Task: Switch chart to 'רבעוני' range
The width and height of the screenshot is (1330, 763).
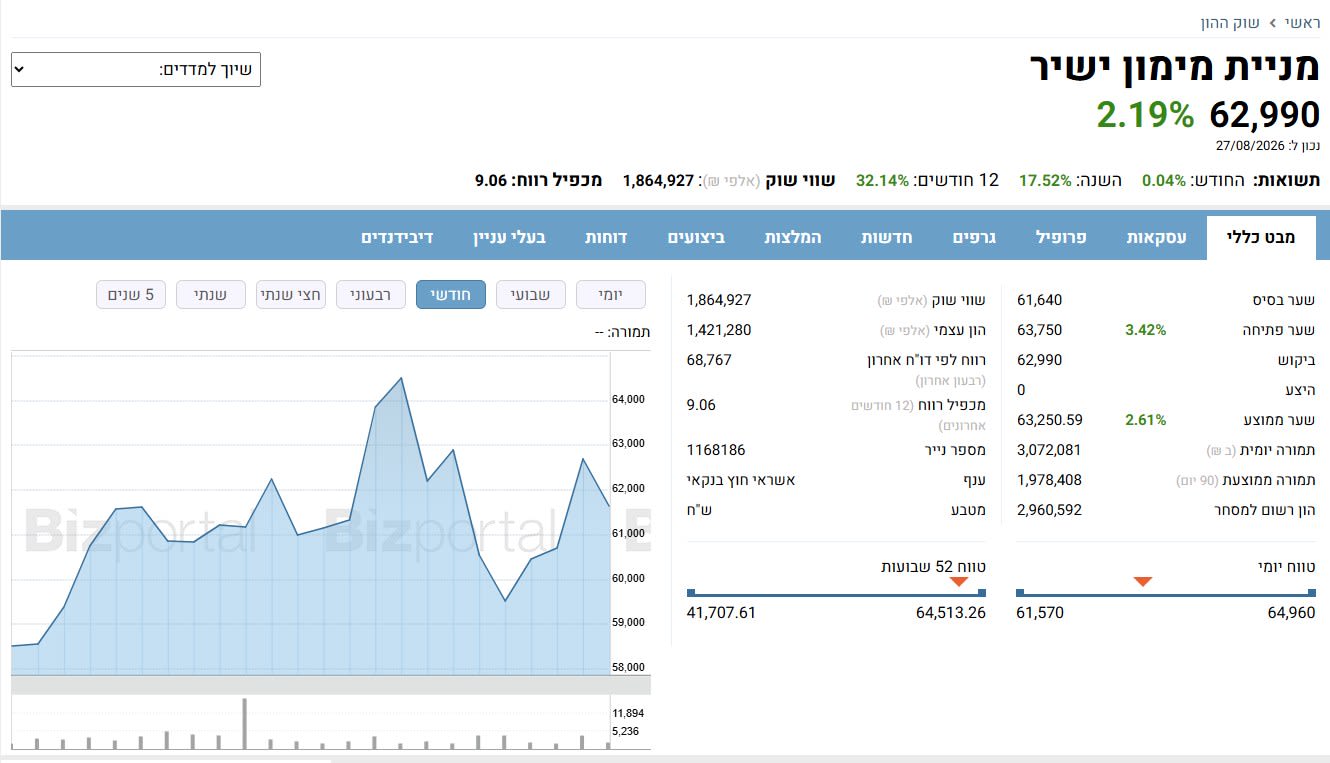Action: click(371, 295)
